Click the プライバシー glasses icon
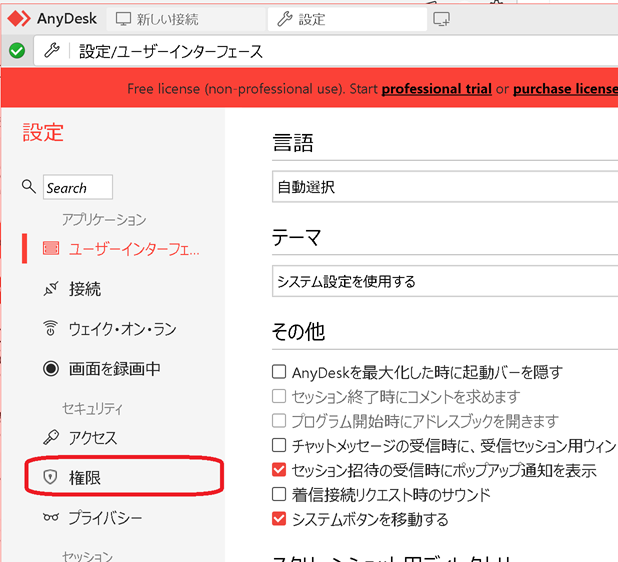Screen dimensions: 618x562 click(x=51, y=517)
